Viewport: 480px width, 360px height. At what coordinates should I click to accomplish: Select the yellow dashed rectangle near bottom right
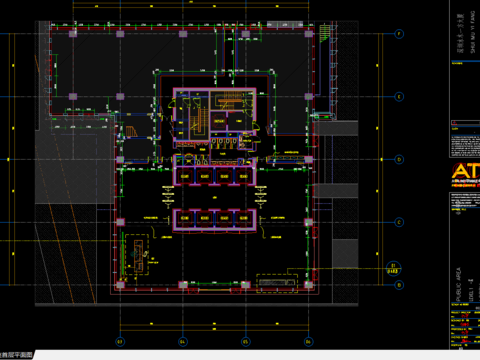[x=277, y=283]
